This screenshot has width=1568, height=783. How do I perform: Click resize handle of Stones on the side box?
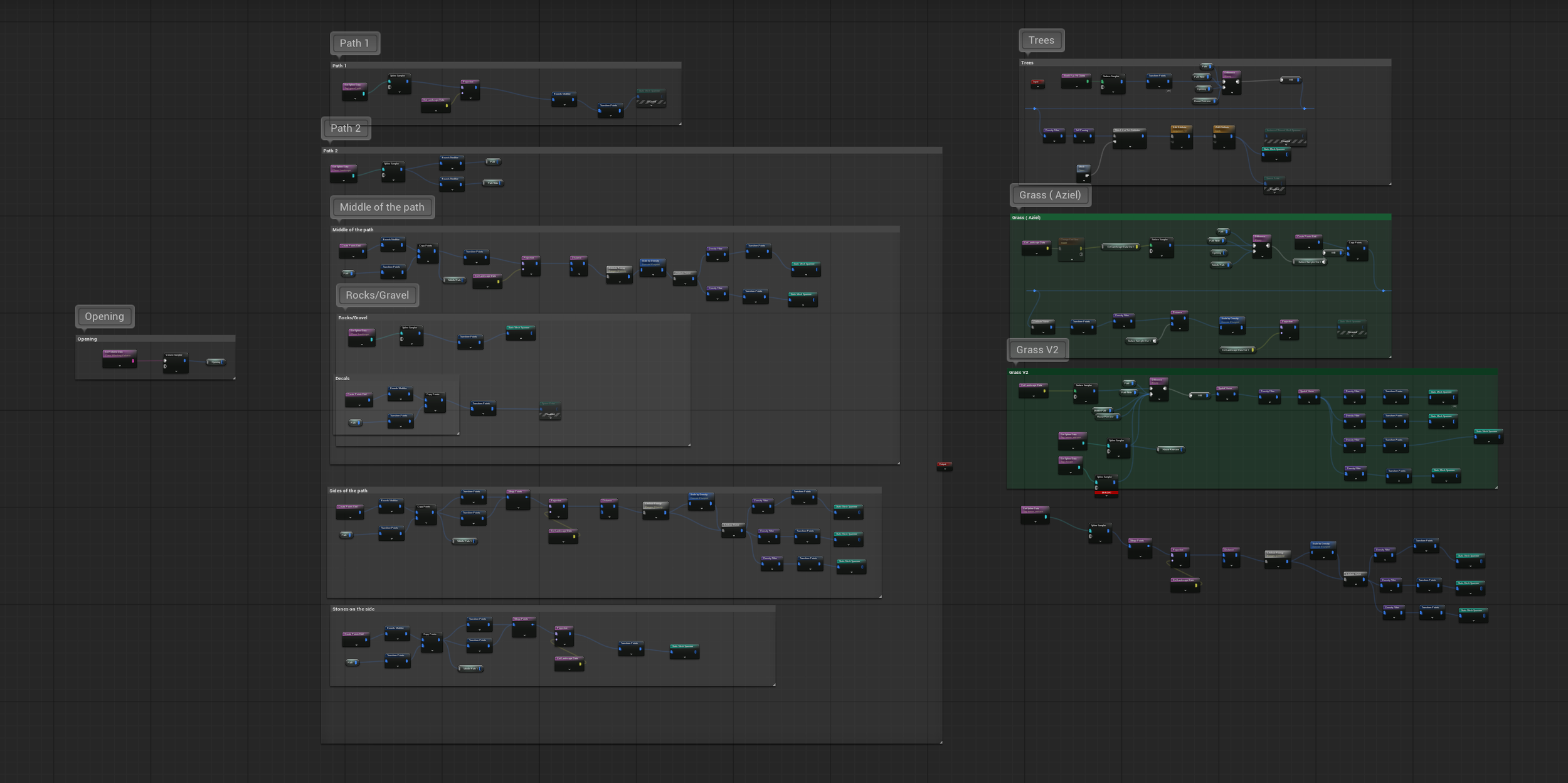click(774, 684)
